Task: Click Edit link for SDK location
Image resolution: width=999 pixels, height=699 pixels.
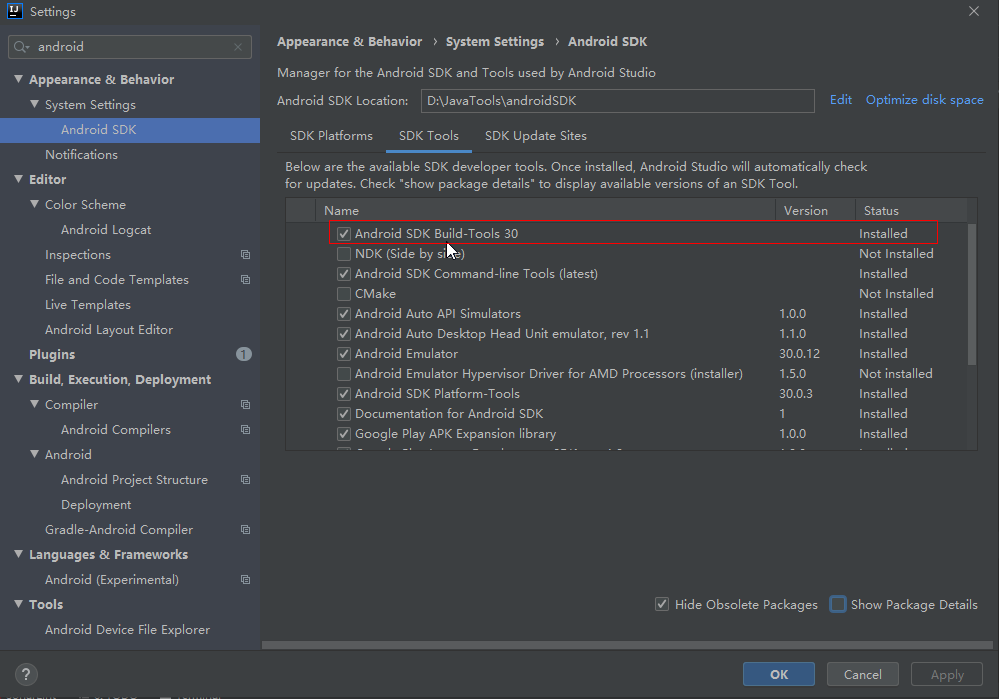Action: [x=841, y=100]
